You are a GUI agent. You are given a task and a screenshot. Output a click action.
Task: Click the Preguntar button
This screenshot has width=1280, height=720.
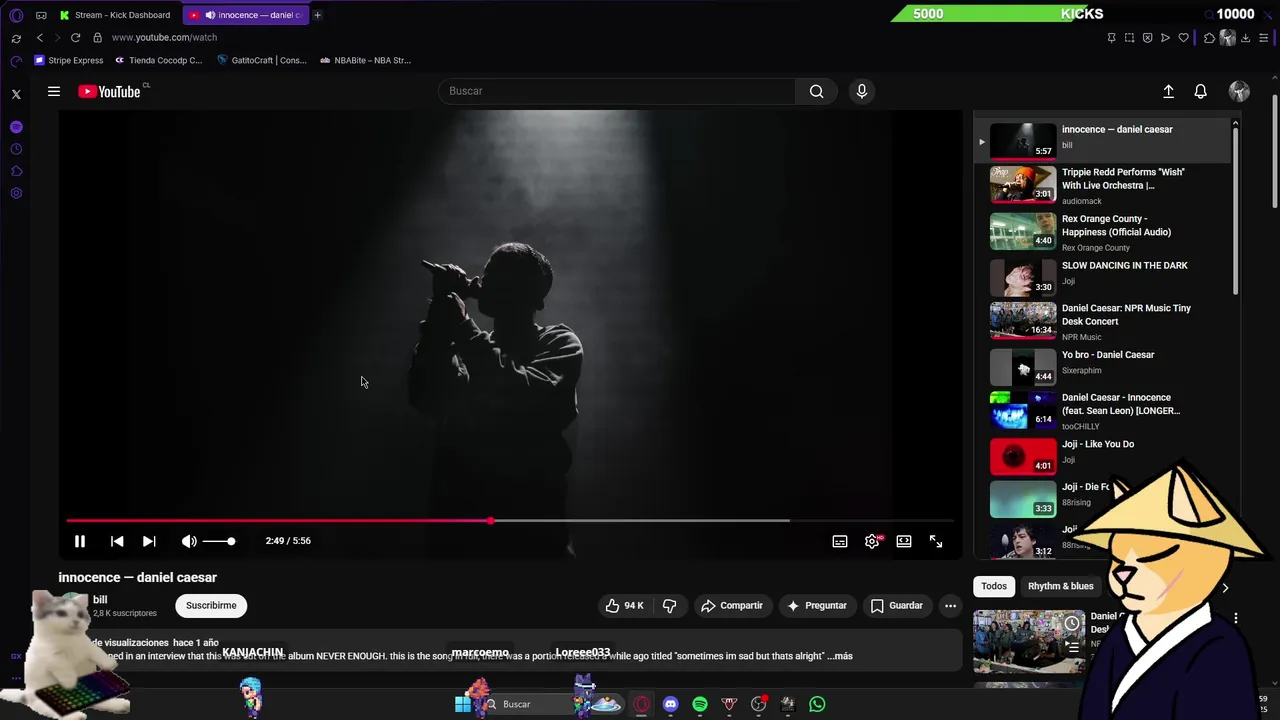point(816,605)
